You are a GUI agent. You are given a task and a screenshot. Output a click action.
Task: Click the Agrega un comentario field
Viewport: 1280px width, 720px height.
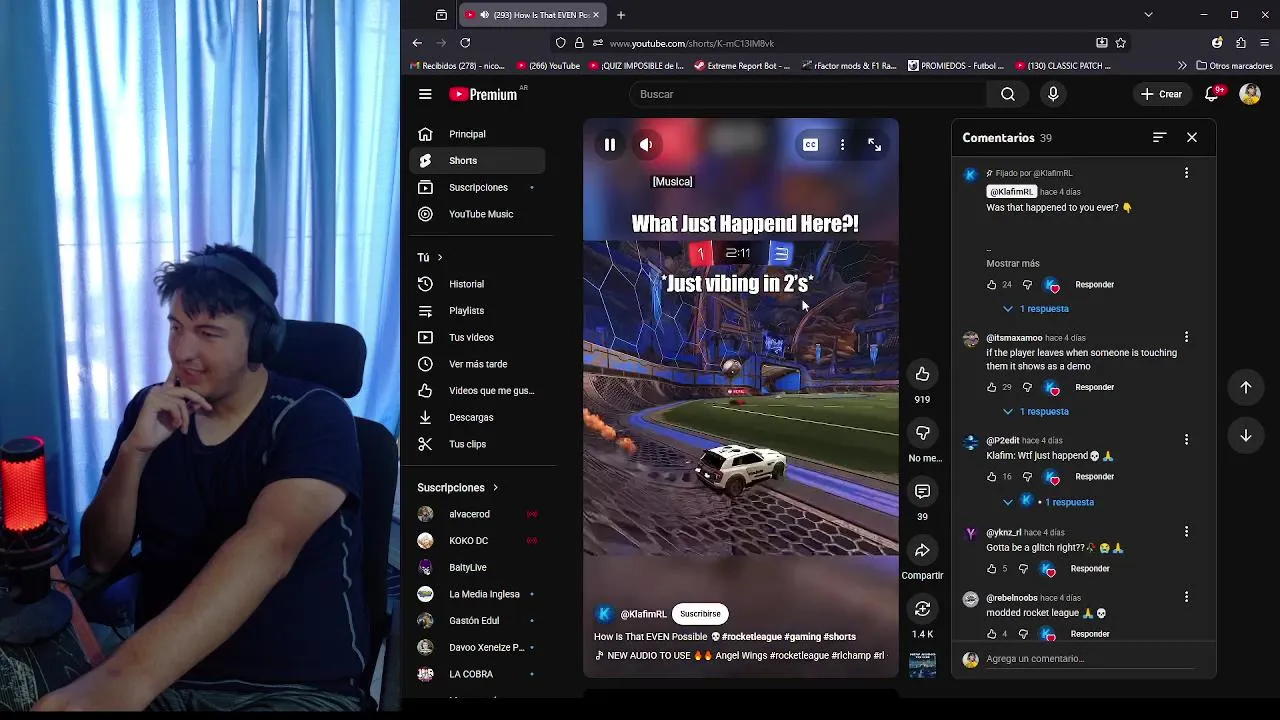tap(1089, 659)
